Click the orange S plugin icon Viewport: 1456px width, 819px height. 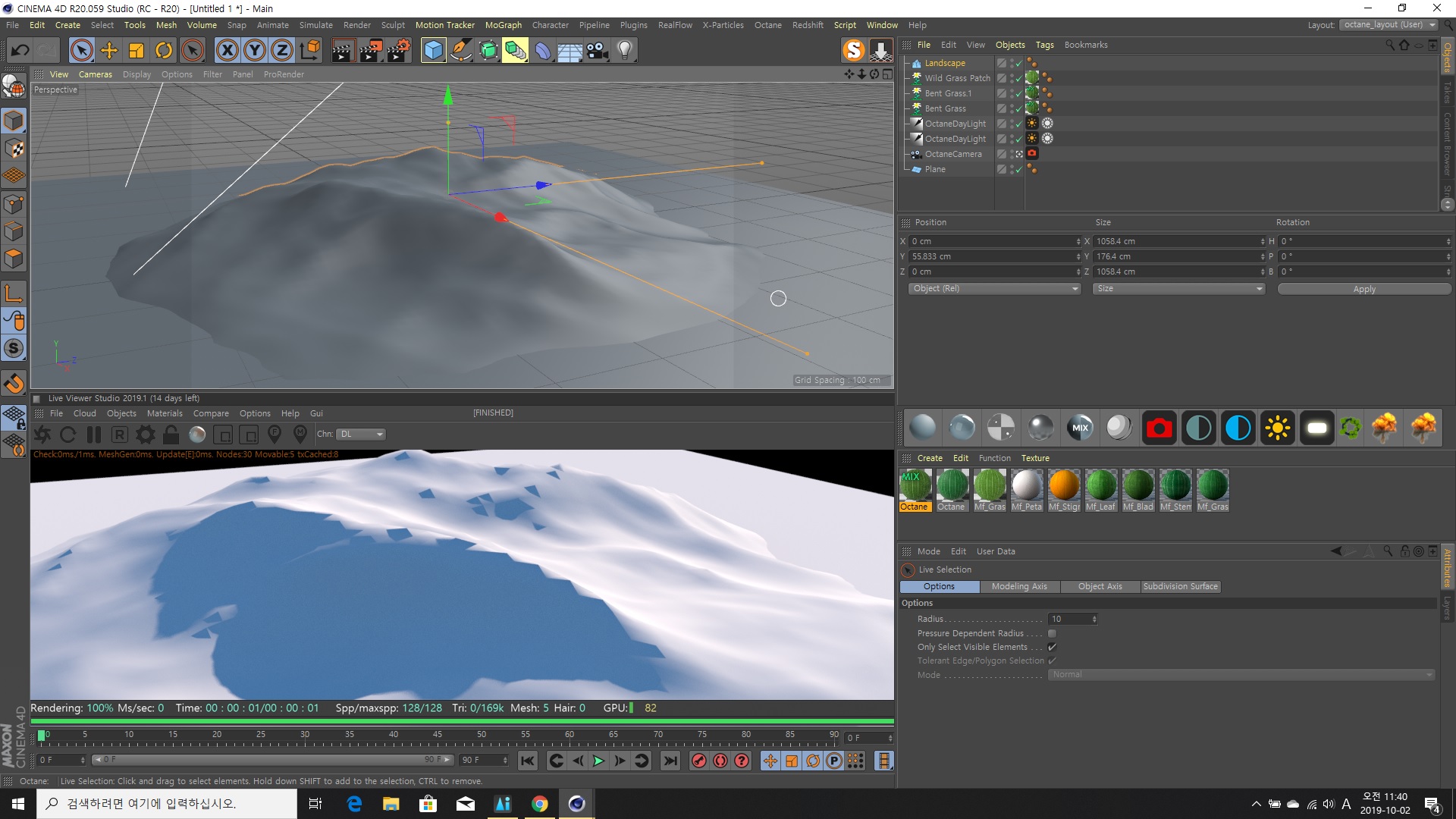854,51
